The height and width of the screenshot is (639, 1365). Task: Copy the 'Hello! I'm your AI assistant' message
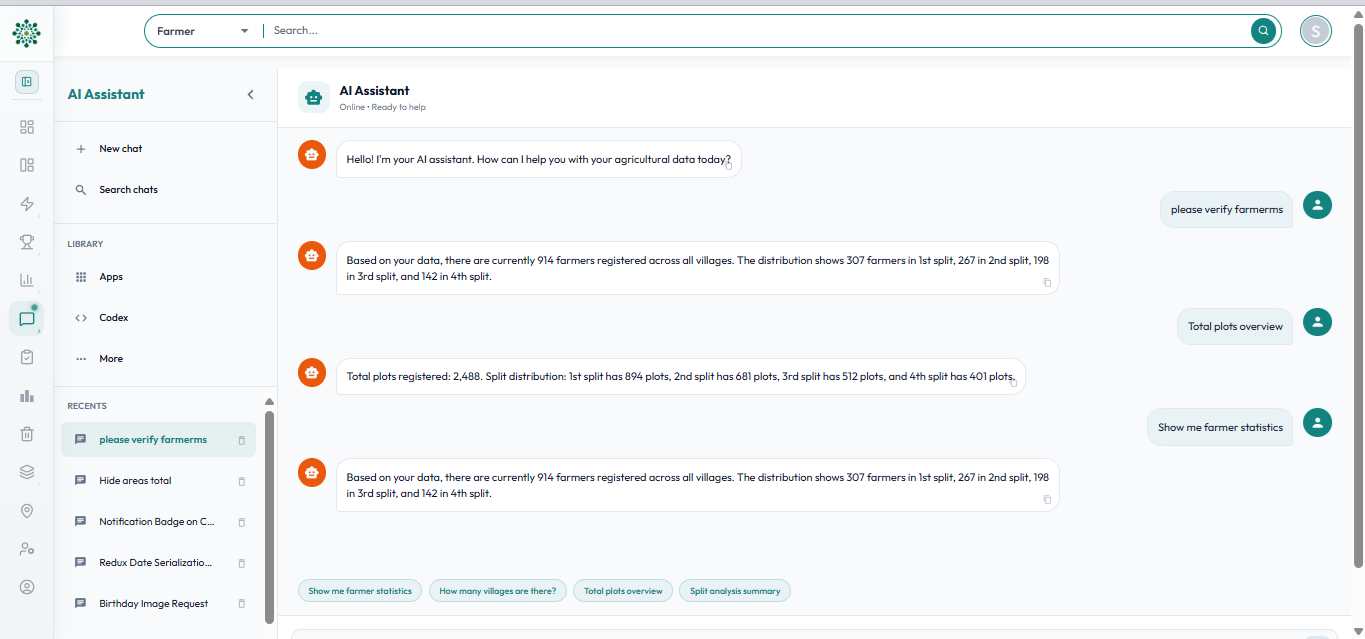pos(728,166)
